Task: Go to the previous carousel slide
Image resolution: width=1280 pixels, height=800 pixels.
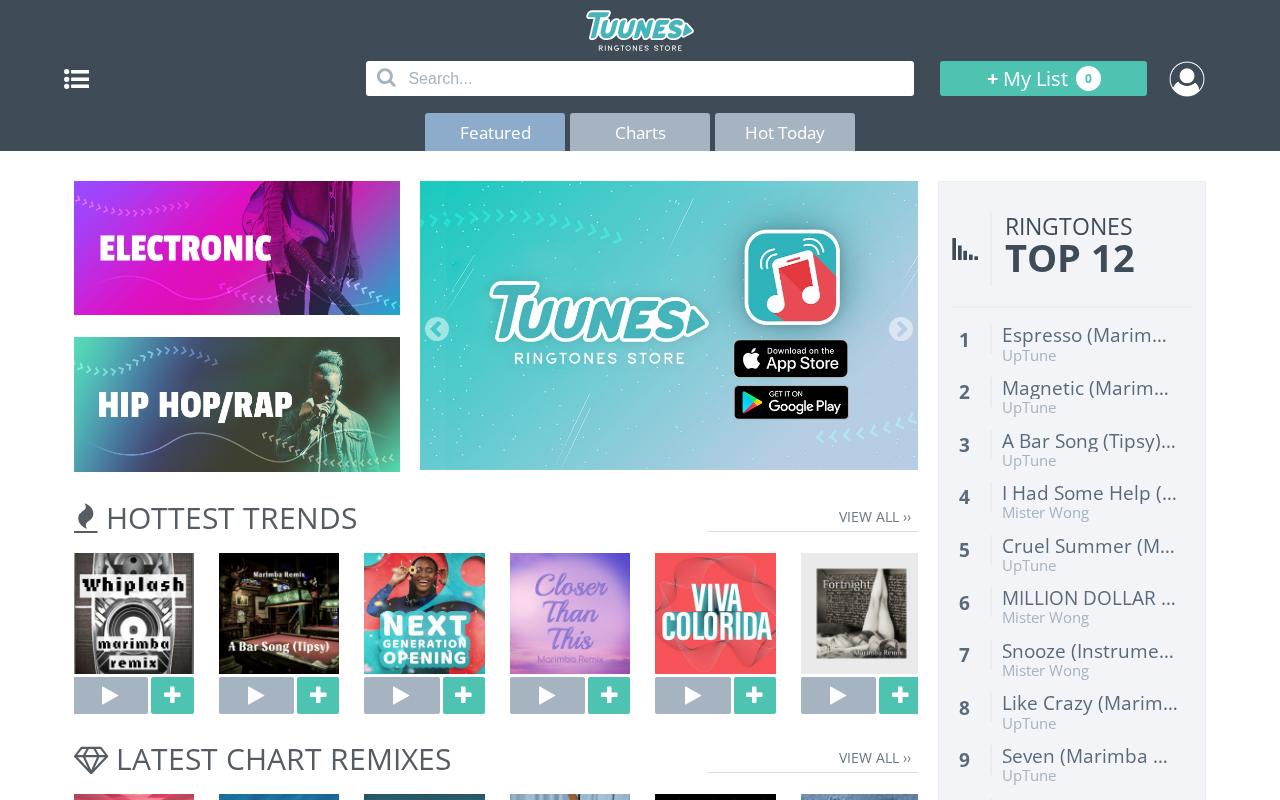Action: click(x=436, y=330)
